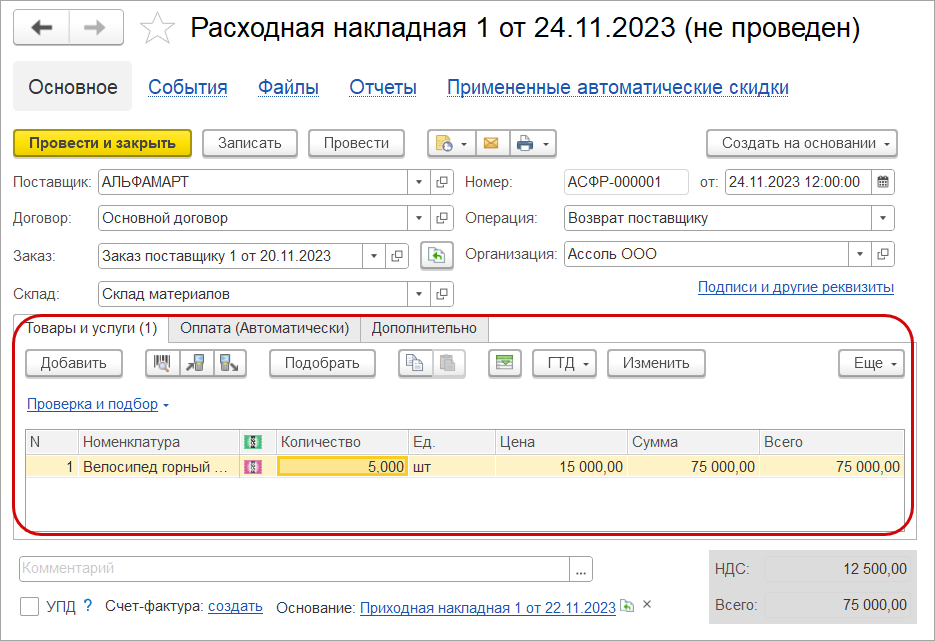Open the ГТД dropdown button
The width and height of the screenshot is (935, 641).
[565, 363]
